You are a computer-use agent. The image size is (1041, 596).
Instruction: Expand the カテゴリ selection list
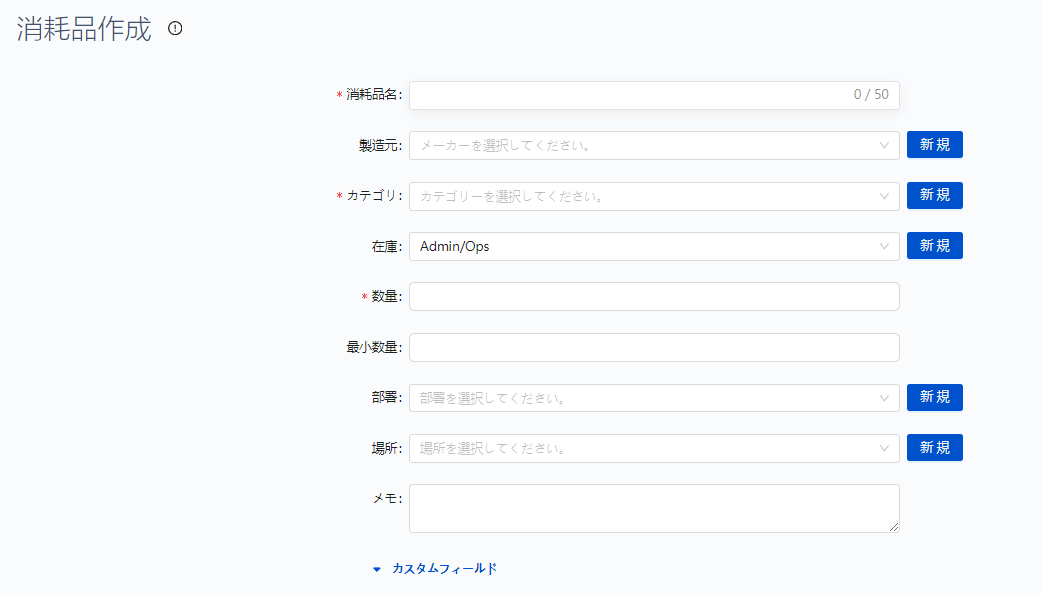650,195
